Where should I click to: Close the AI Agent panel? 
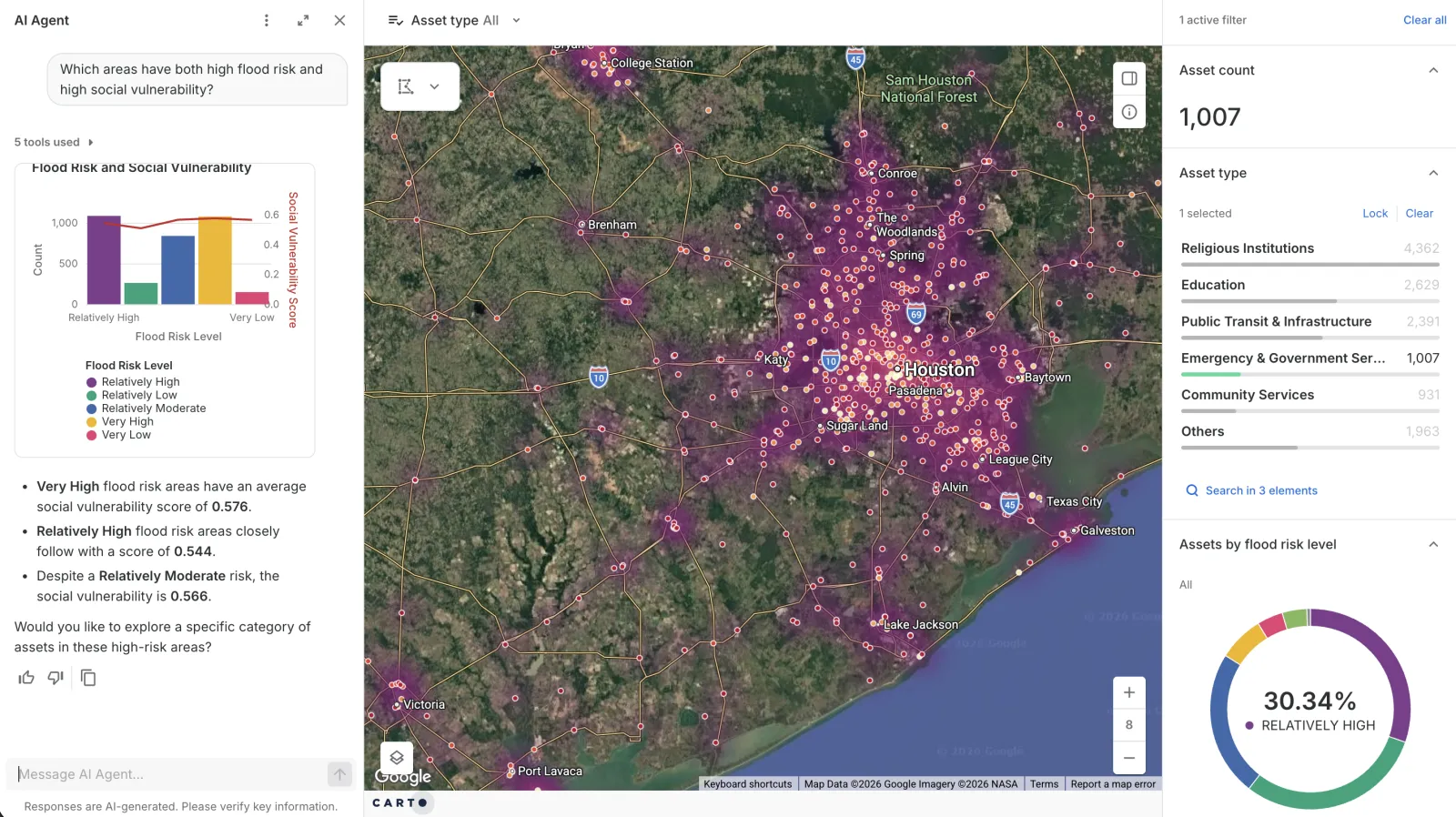[339, 20]
